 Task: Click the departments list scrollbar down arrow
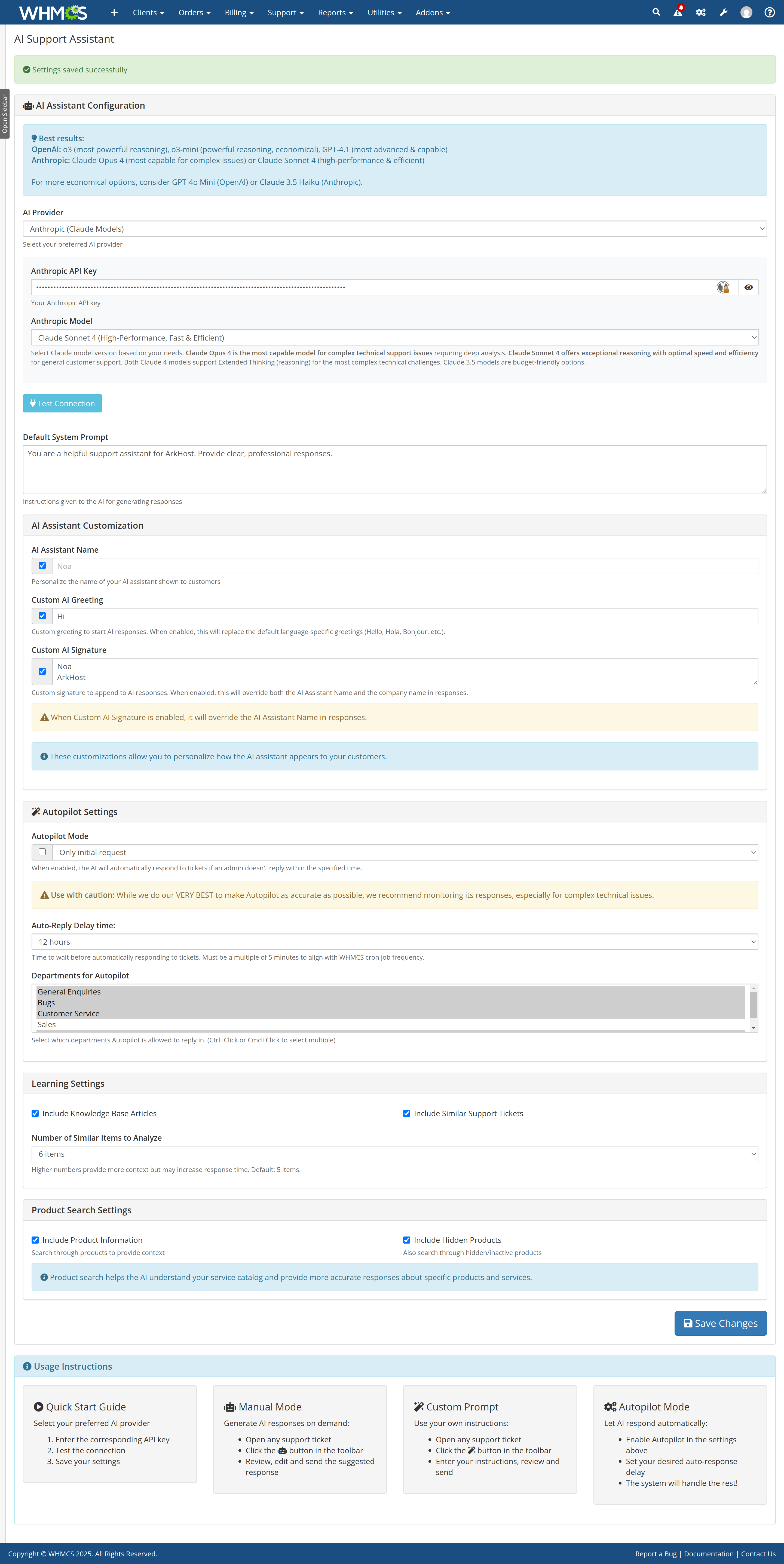754,1027
